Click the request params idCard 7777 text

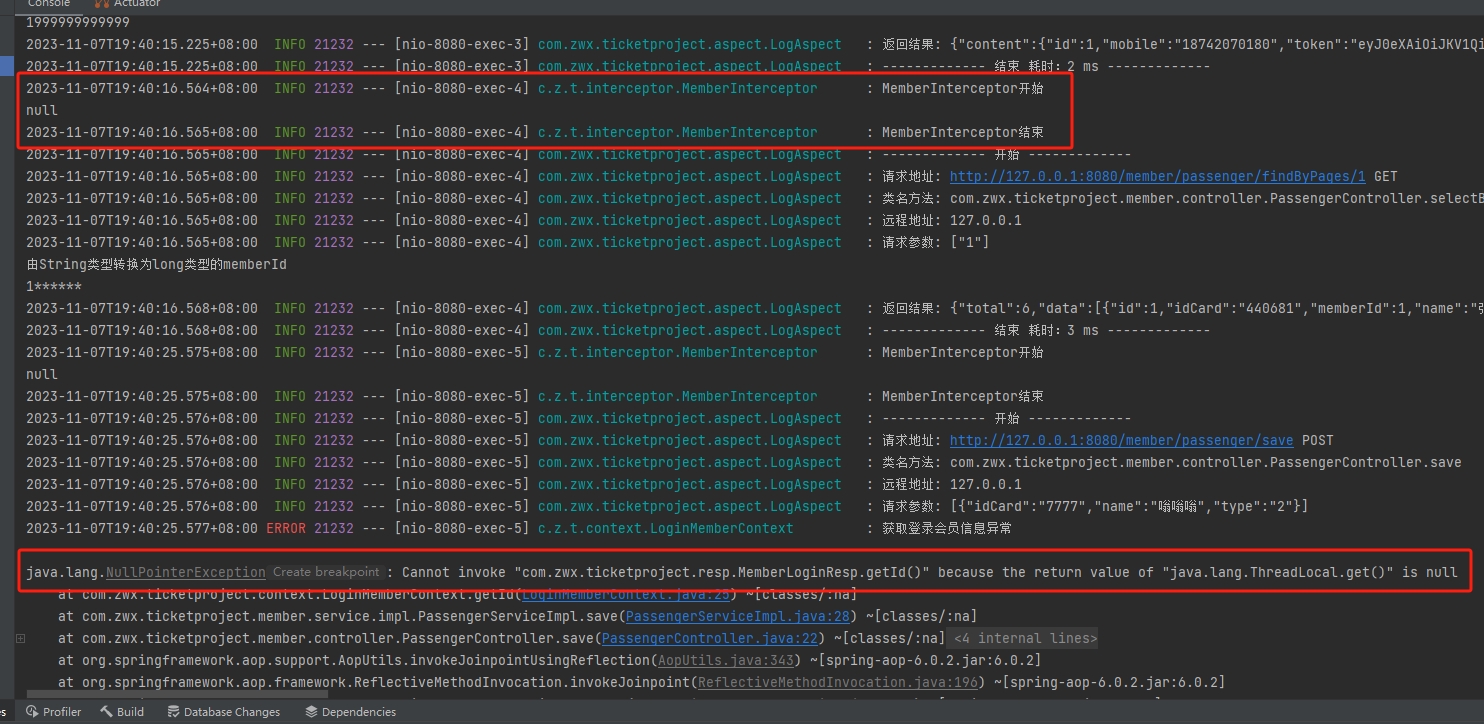pos(1095,506)
